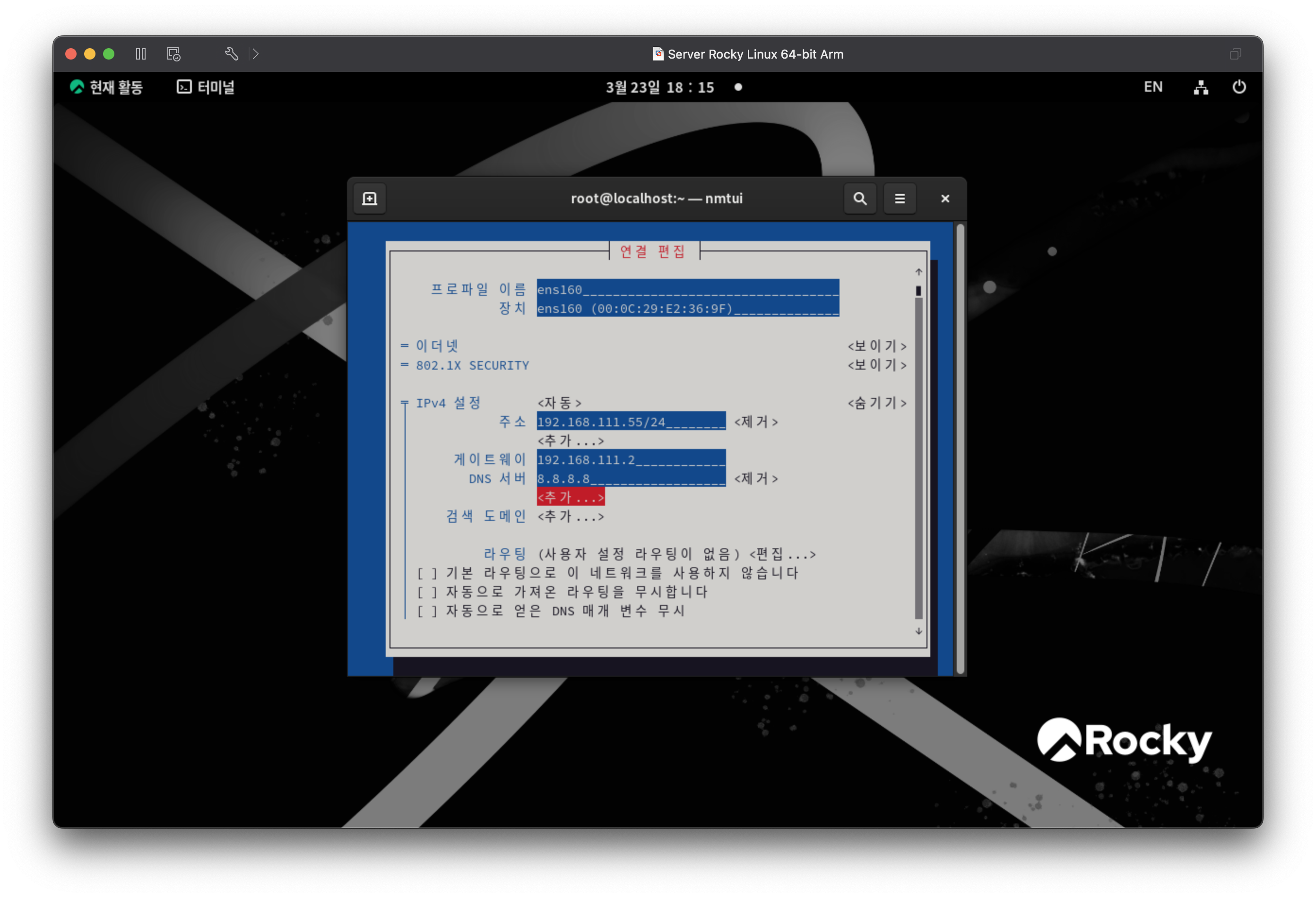The height and width of the screenshot is (898, 1316).
Task: Open terminal search magnifier icon
Action: [x=859, y=199]
